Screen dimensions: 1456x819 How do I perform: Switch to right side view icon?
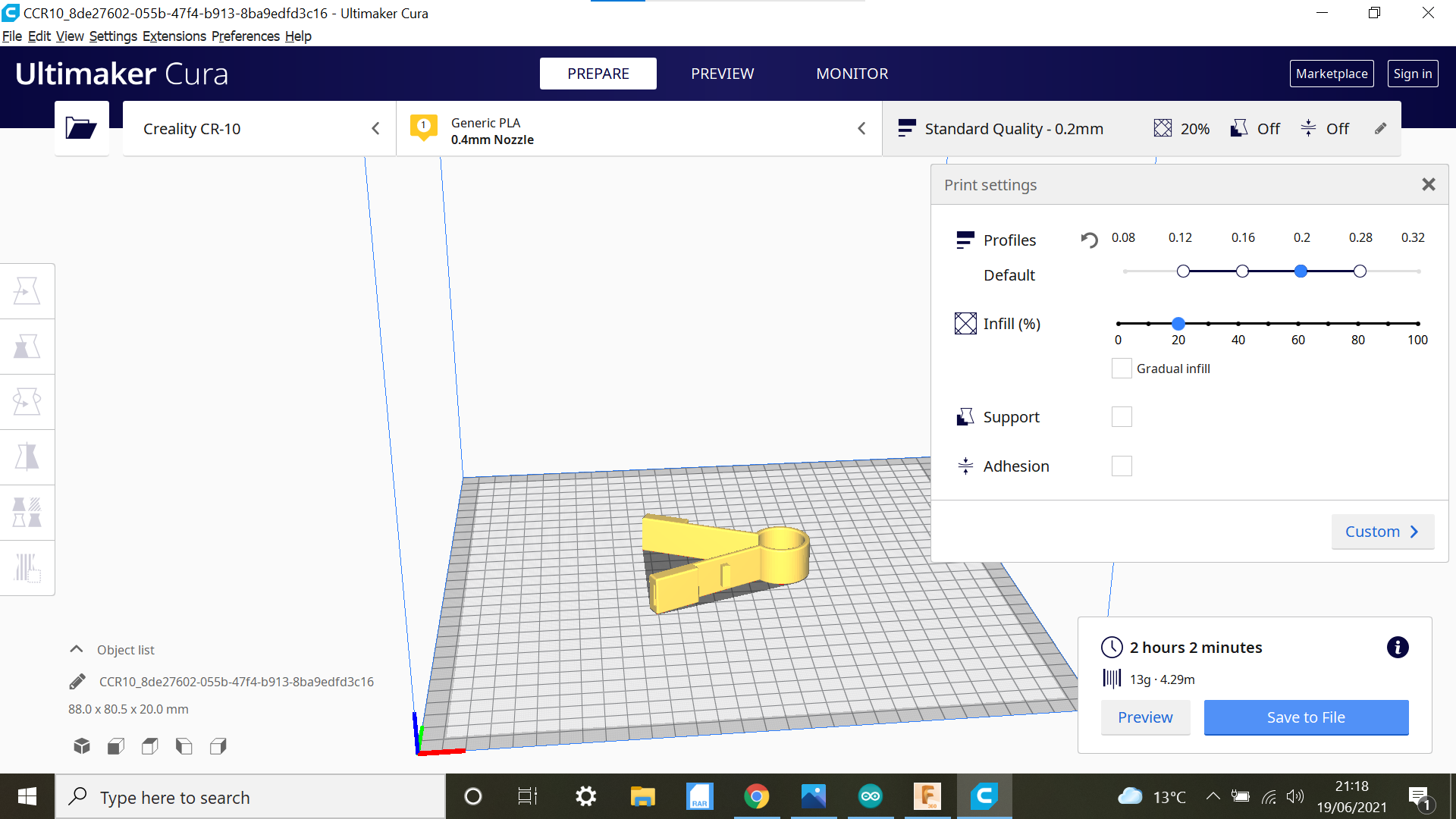(x=218, y=746)
